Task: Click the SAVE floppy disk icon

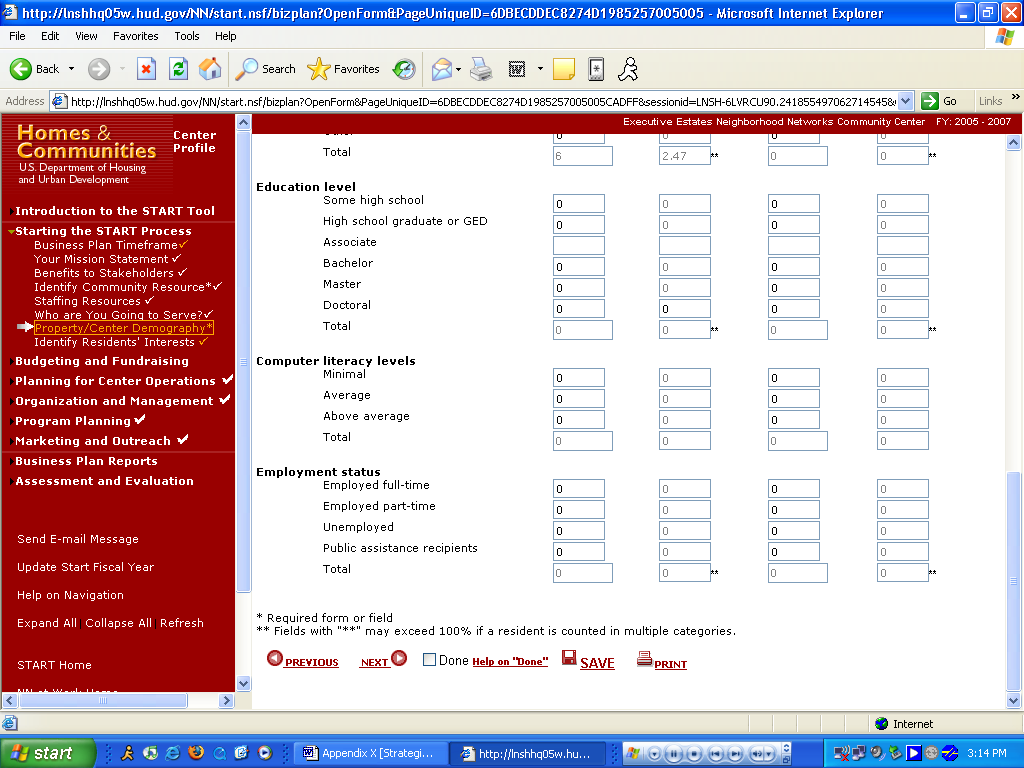Action: click(x=569, y=658)
